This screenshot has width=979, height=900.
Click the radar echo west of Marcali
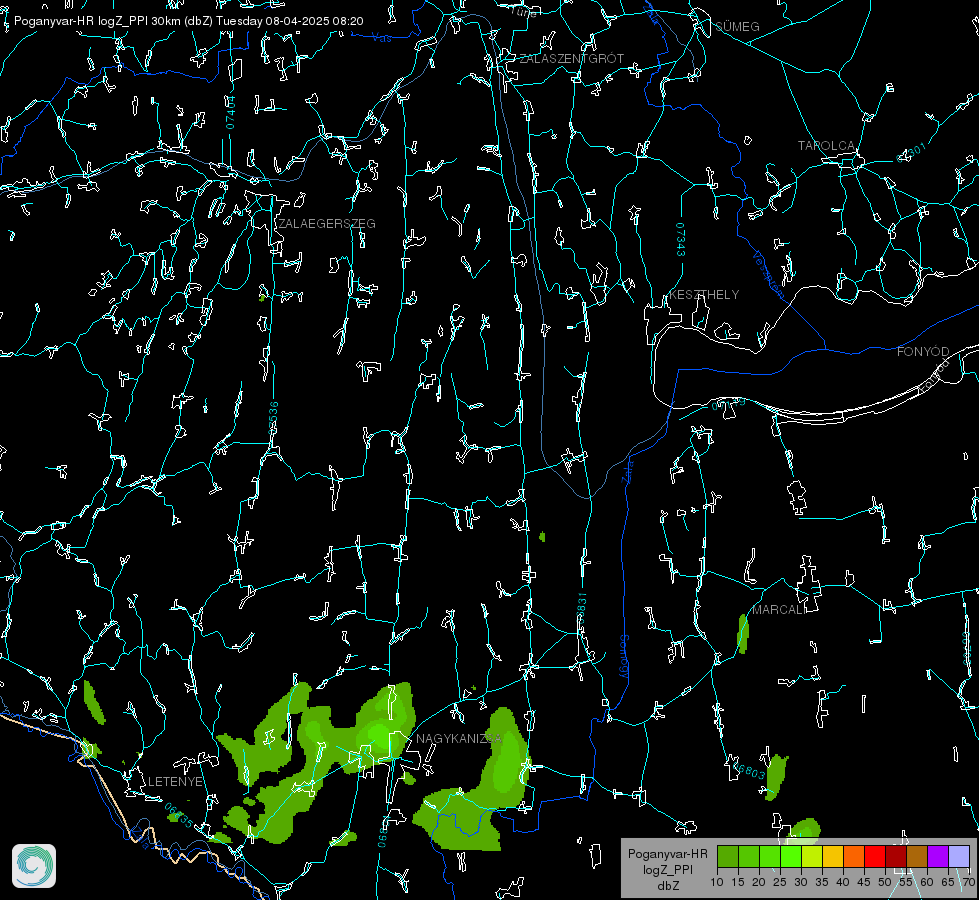[x=743, y=634]
